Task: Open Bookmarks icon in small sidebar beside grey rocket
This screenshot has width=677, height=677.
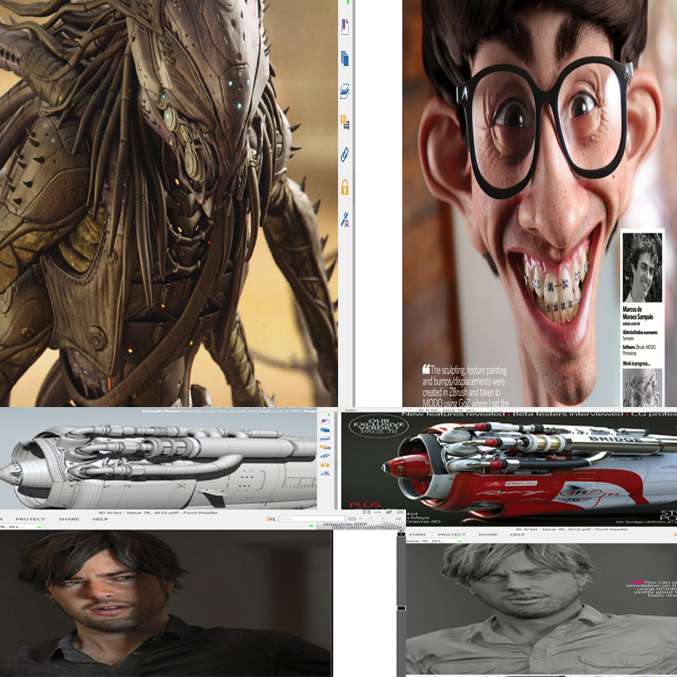Action: point(325,421)
